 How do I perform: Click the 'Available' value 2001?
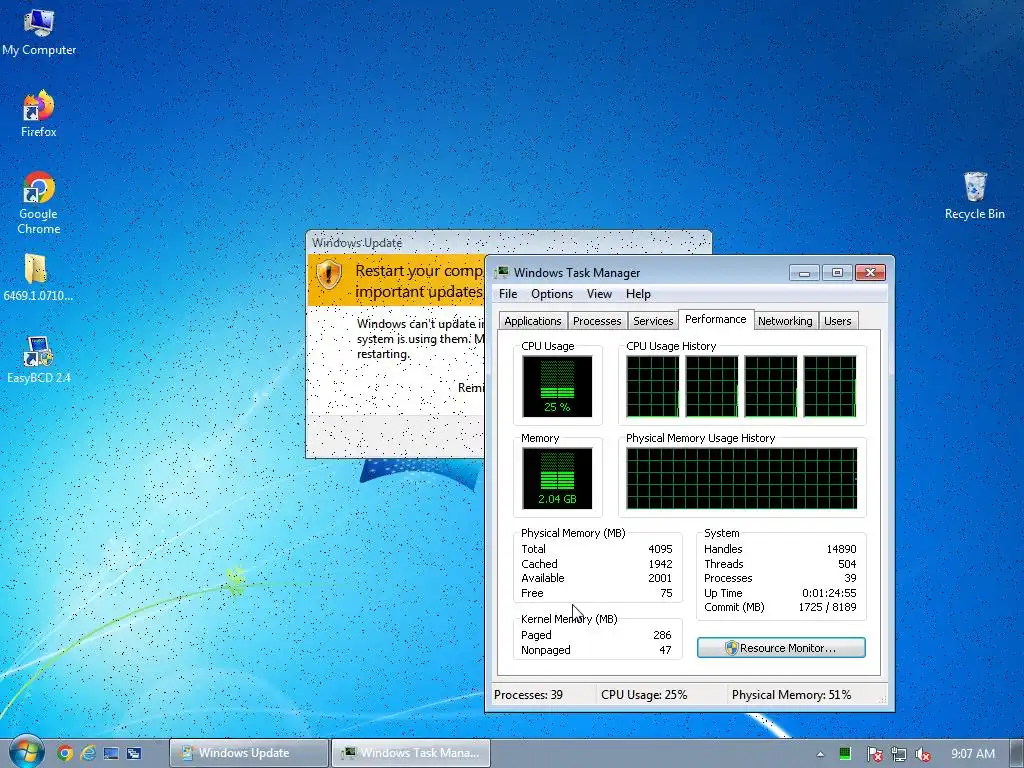(660, 578)
